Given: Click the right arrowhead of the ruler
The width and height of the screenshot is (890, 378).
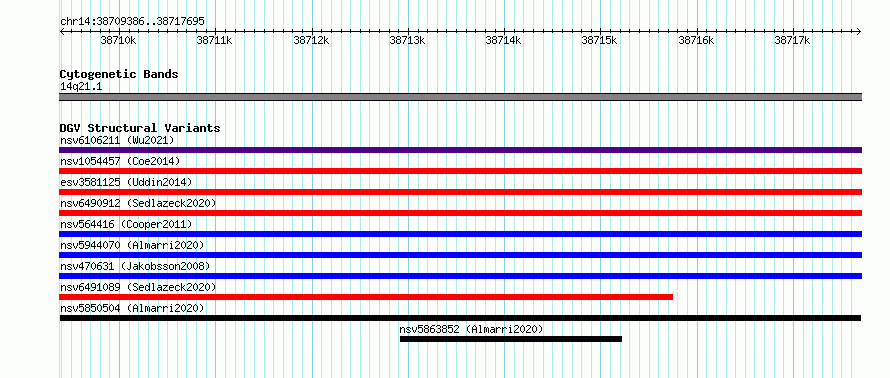Looking at the screenshot, I should [x=859, y=31].
